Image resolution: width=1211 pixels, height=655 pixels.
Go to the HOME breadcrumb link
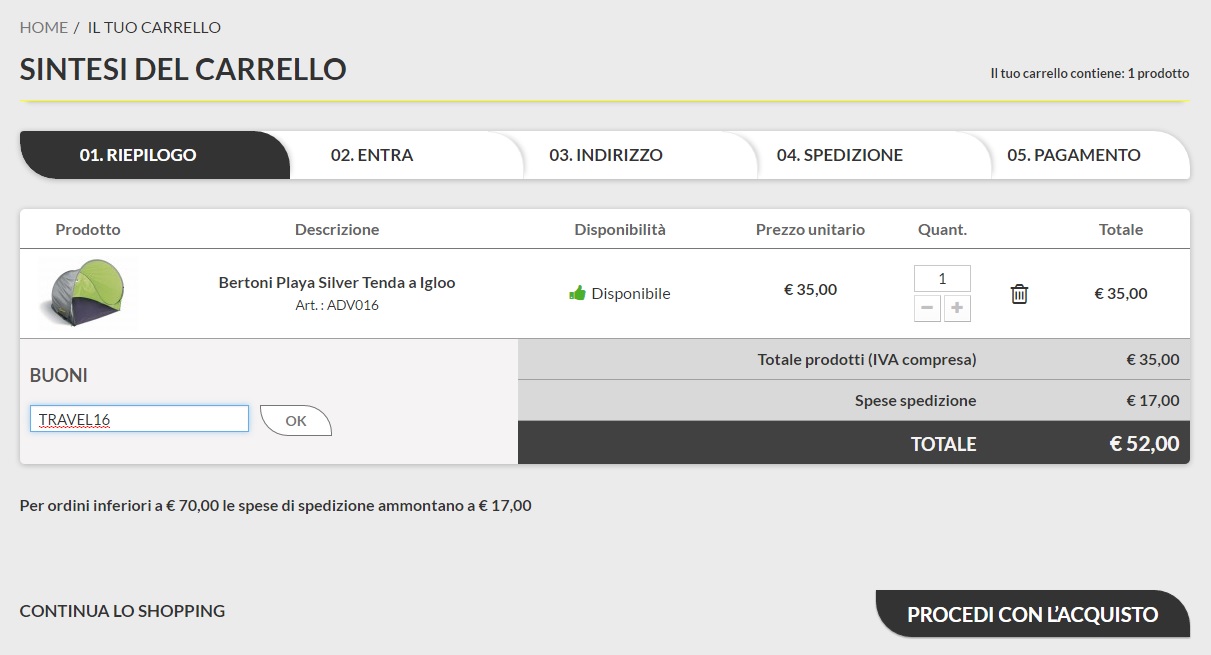tap(44, 27)
